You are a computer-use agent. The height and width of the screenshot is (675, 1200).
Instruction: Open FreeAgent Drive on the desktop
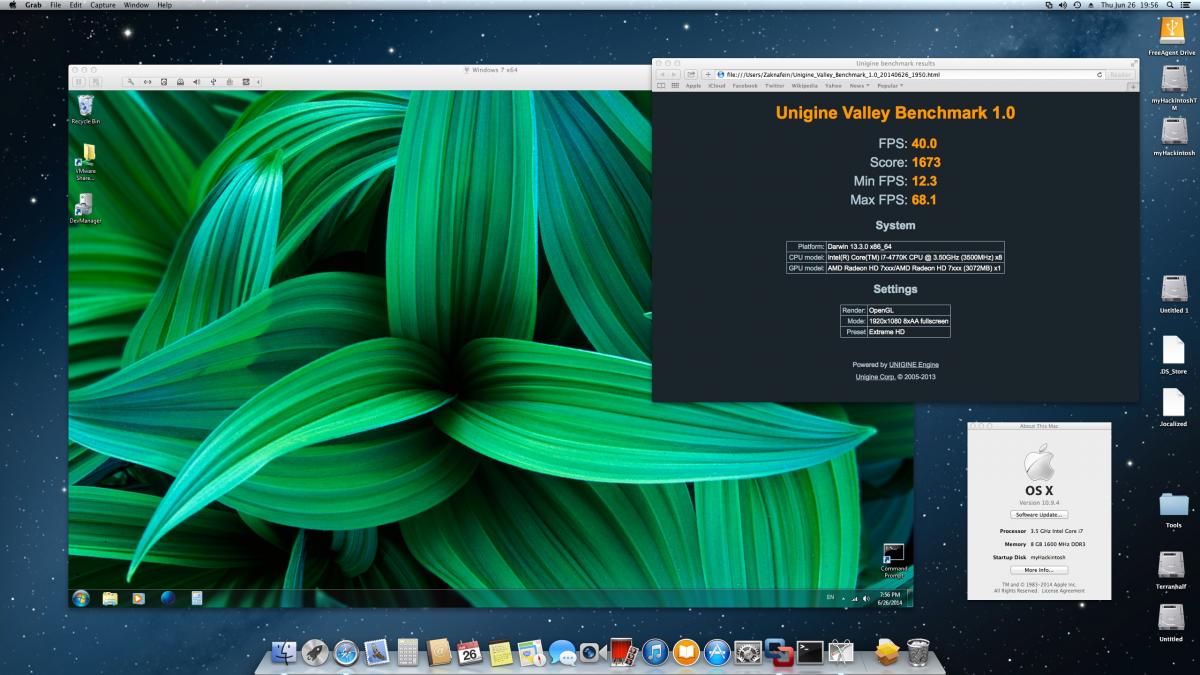[1173, 35]
